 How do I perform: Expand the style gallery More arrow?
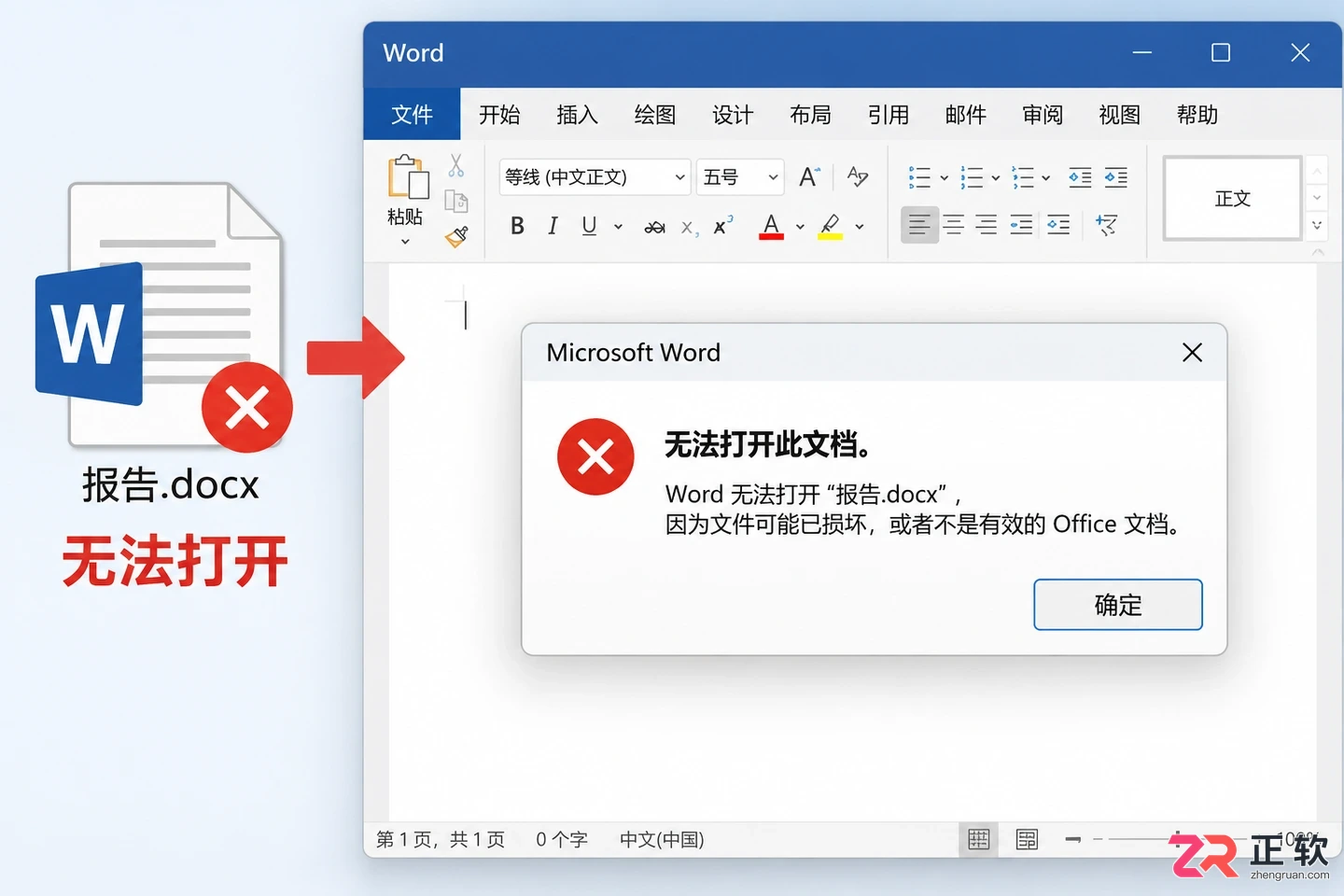click(1317, 225)
